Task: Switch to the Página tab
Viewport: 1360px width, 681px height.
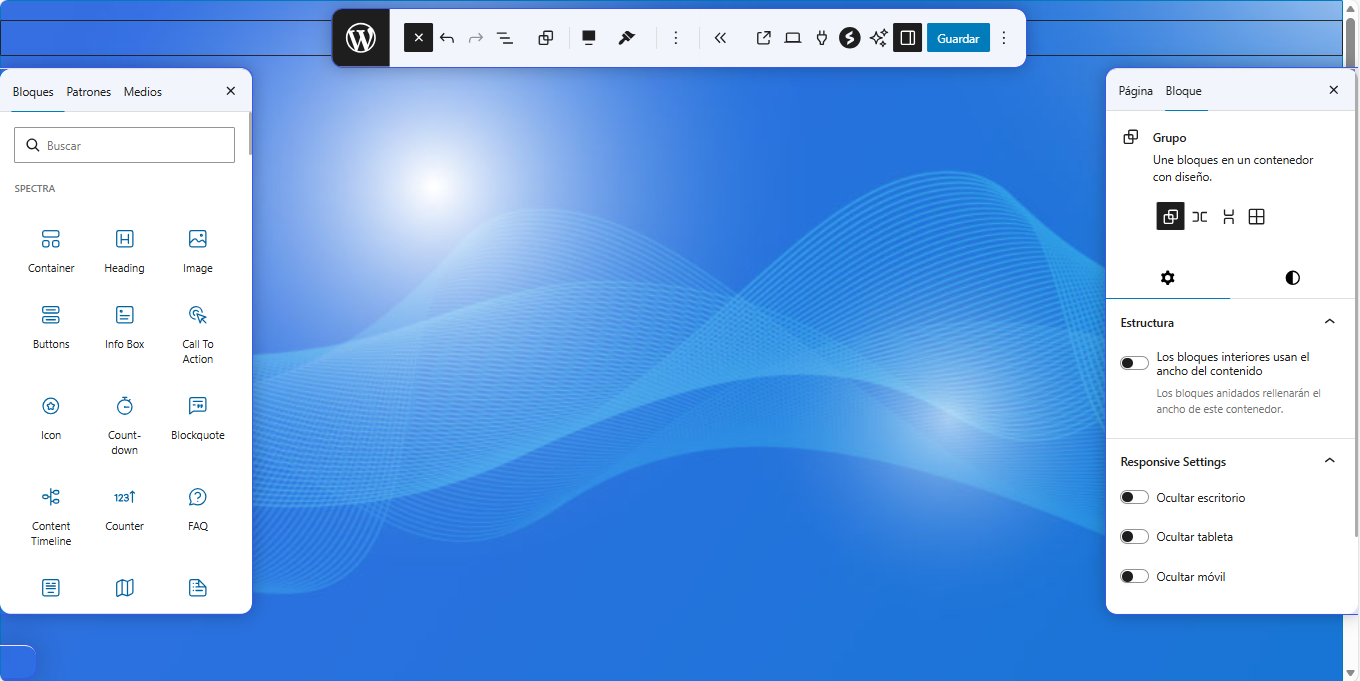Action: point(1135,91)
